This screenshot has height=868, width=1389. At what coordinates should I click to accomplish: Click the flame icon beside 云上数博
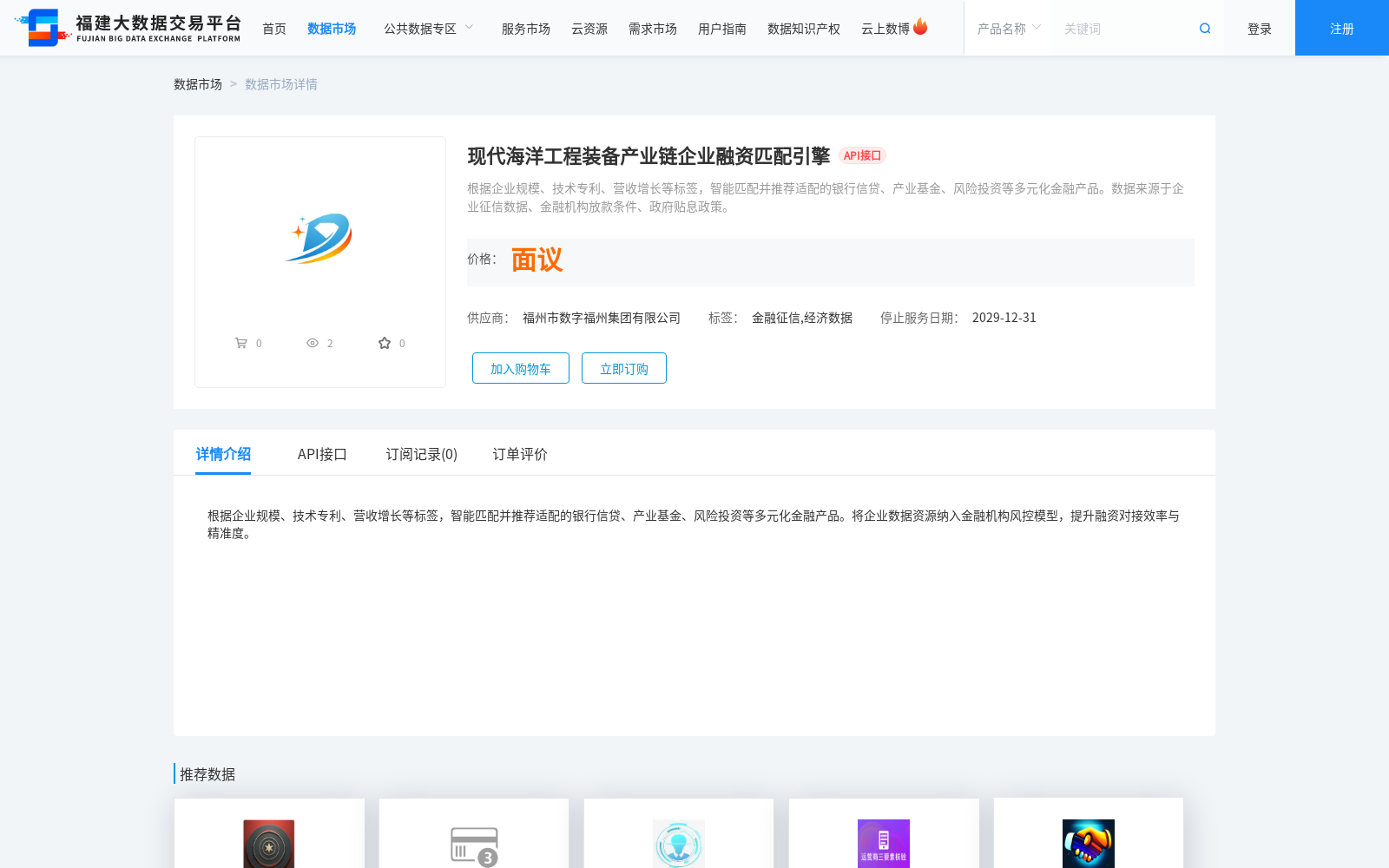[x=922, y=26]
